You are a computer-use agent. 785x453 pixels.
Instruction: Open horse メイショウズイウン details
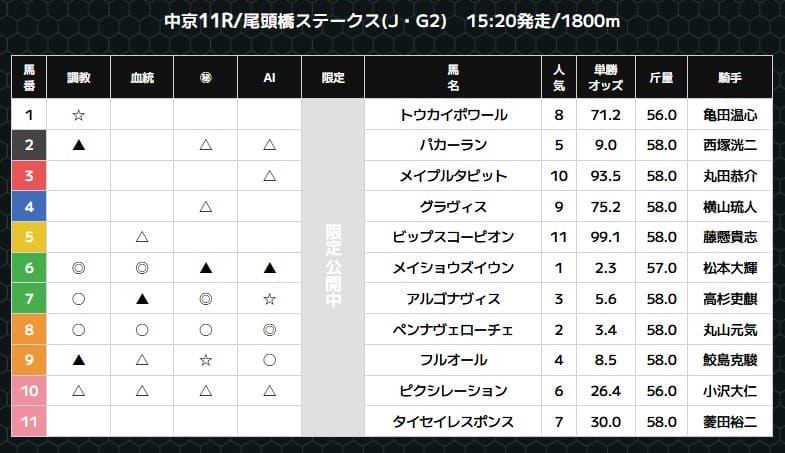click(x=453, y=268)
